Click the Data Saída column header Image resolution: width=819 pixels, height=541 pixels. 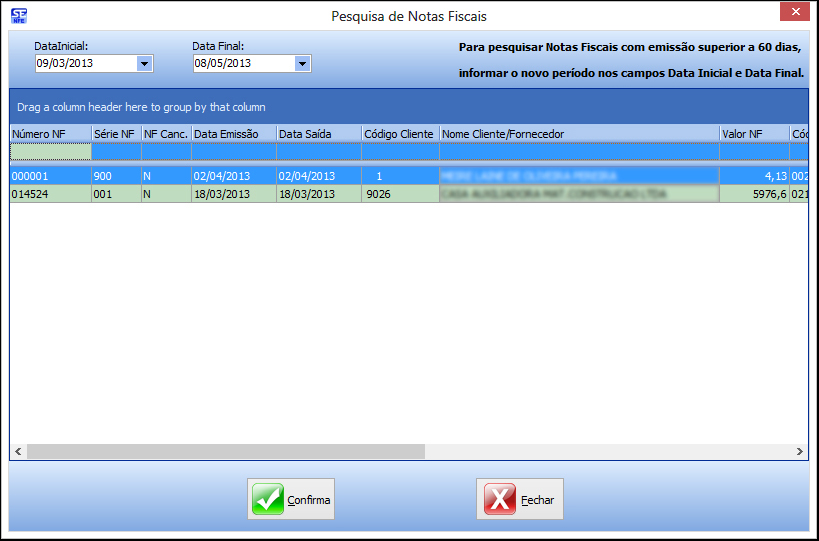click(x=318, y=134)
